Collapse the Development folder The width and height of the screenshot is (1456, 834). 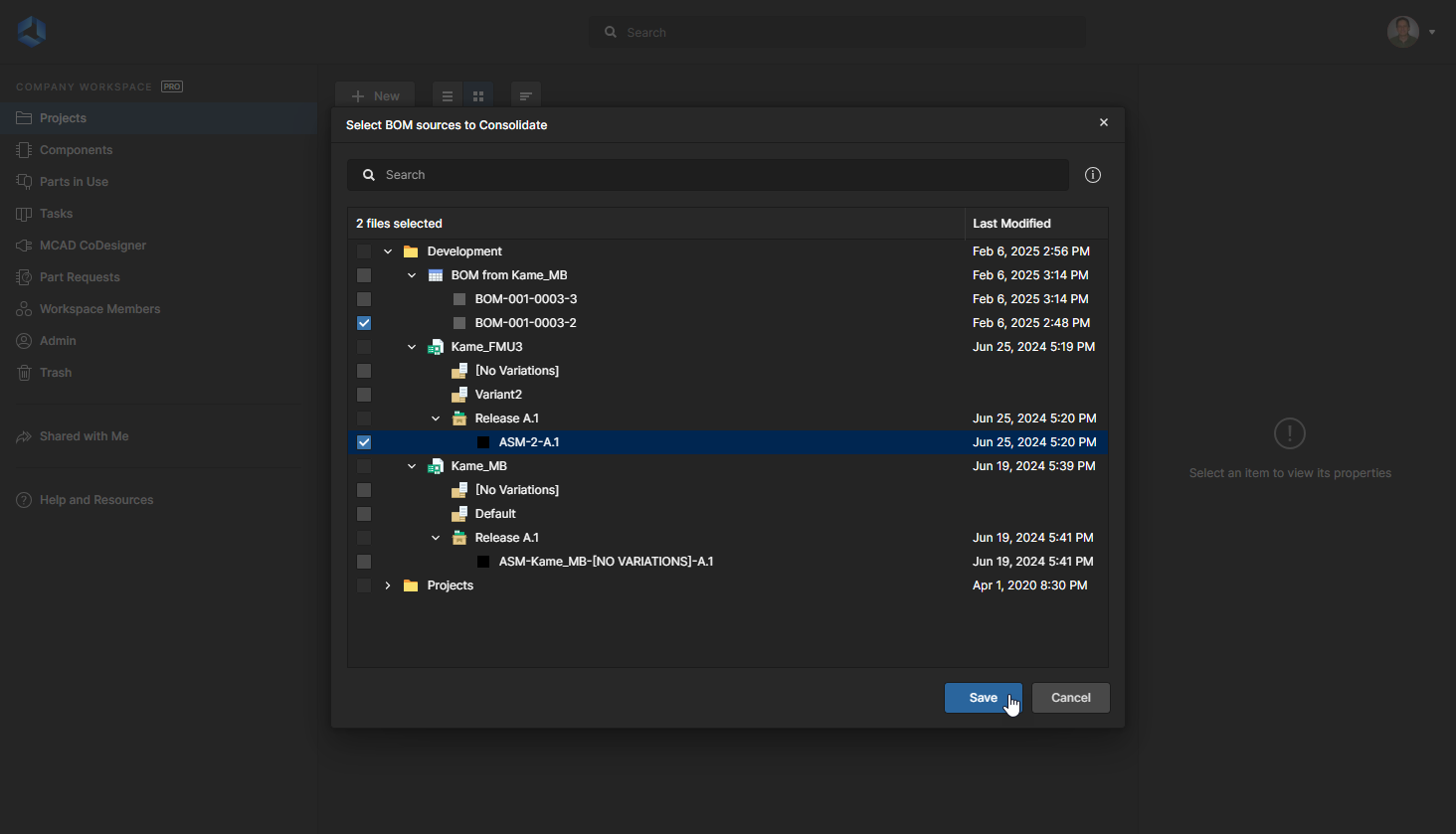point(388,251)
